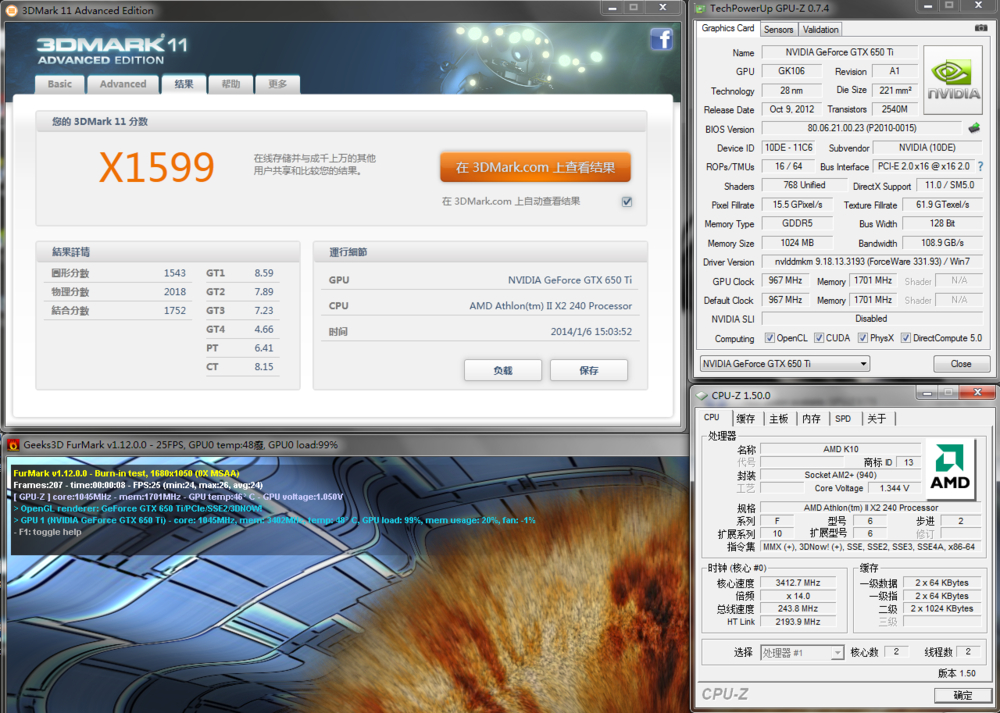Click the FurMark title bar icon

coord(13,445)
